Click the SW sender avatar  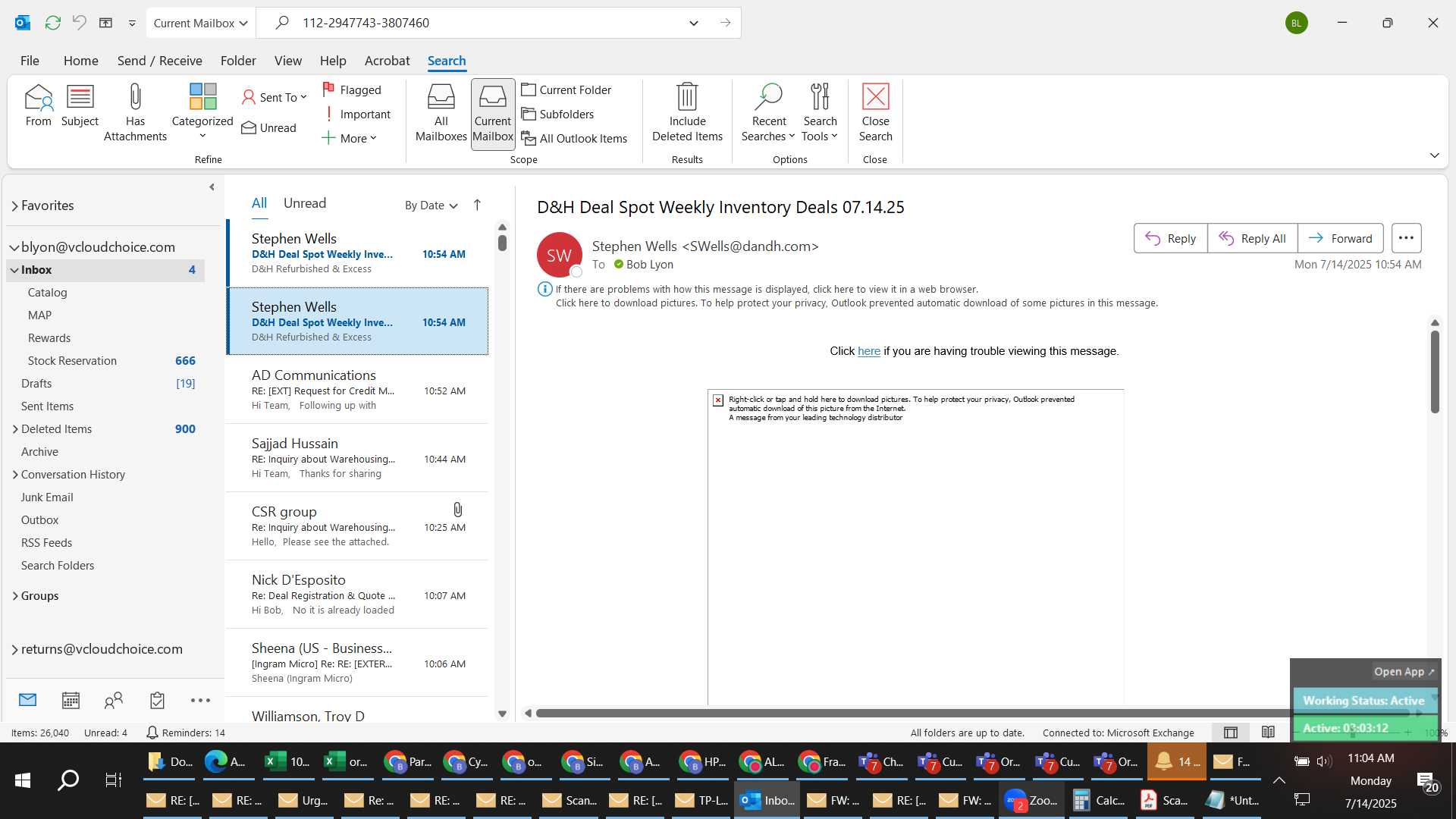559,255
